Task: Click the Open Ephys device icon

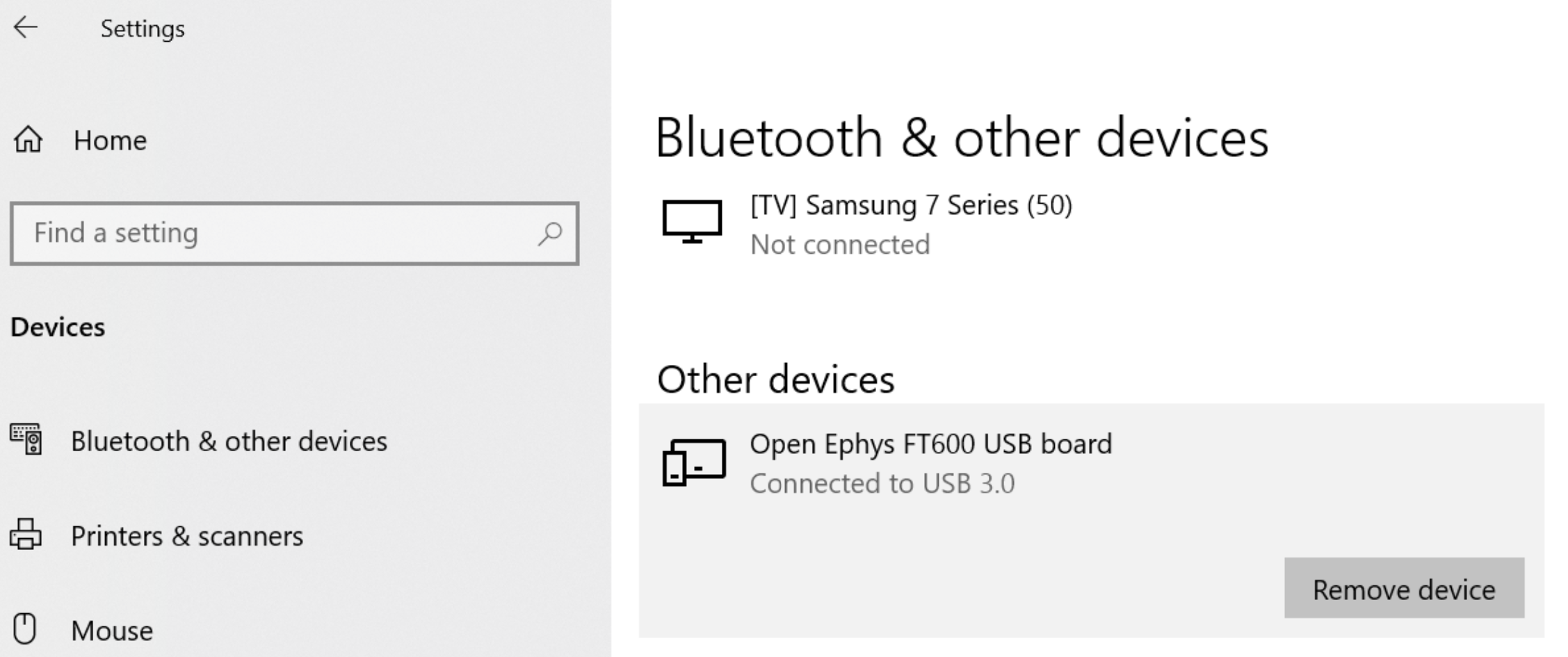Action: pyautogui.click(x=693, y=462)
